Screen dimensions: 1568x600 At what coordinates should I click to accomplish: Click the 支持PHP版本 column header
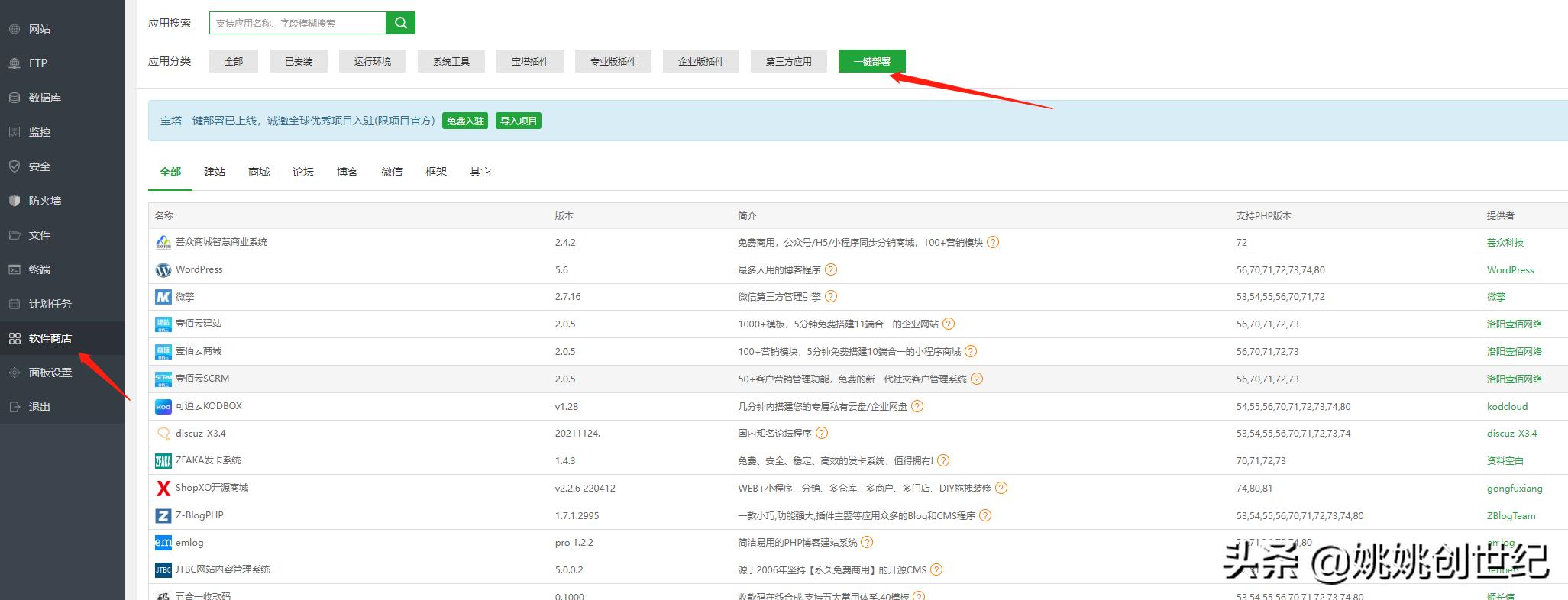point(1263,216)
